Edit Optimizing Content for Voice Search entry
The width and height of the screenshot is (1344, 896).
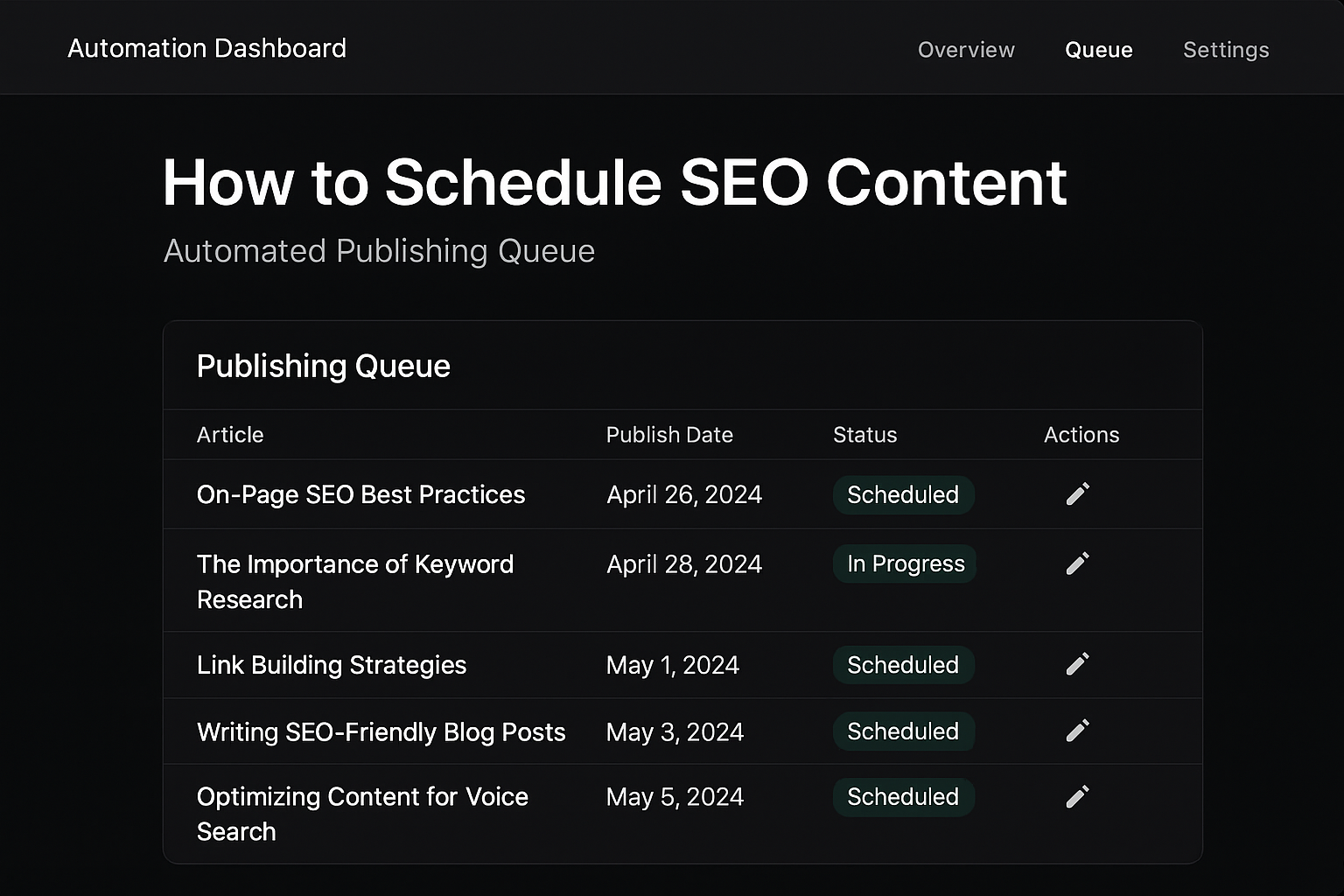1077,797
